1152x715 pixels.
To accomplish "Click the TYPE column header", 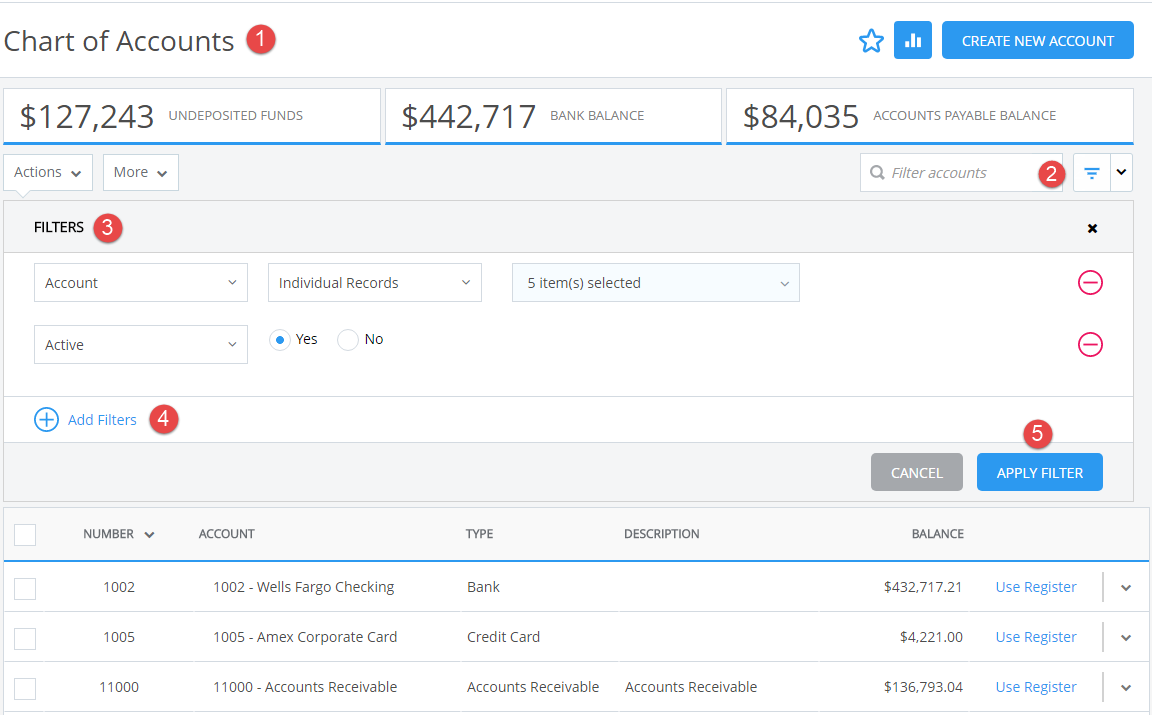I will coord(479,534).
